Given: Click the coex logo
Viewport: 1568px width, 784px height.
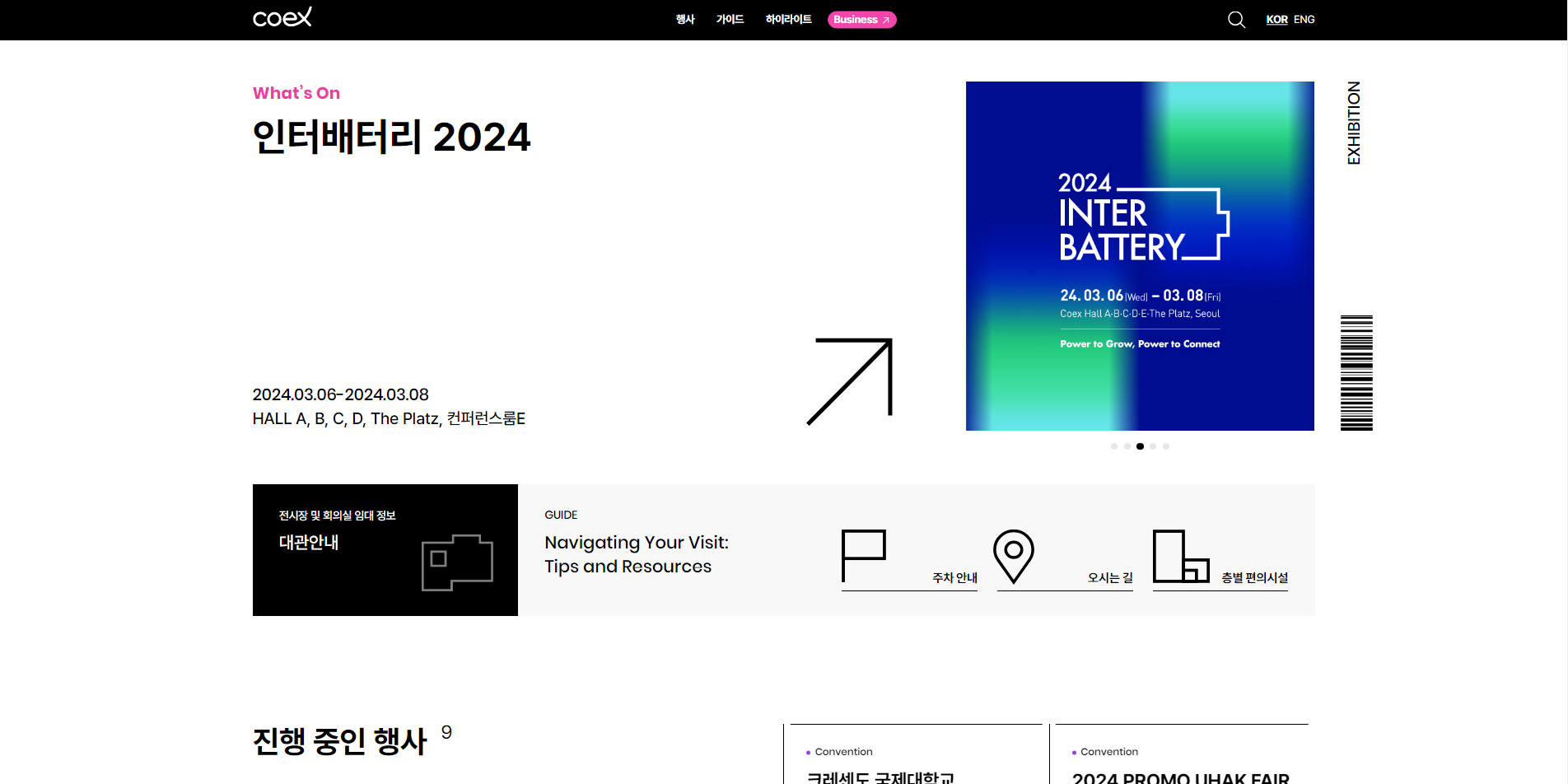Looking at the screenshot, I should [282, 17].
